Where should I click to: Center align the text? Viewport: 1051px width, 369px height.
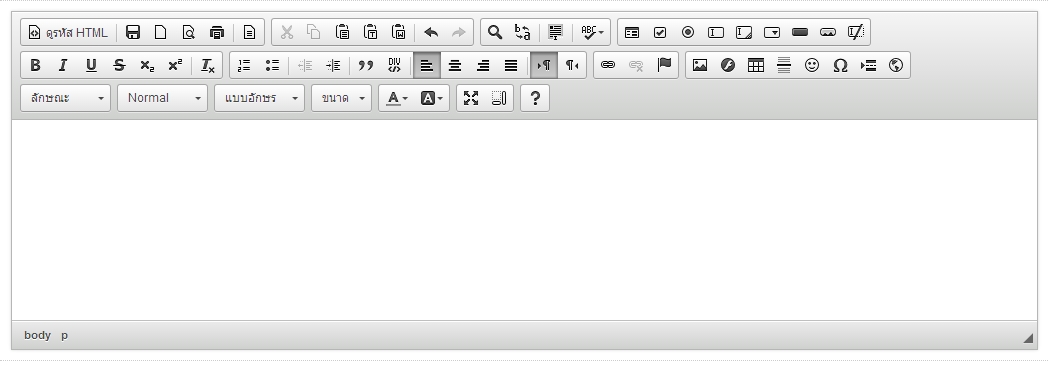coord(455,65)
